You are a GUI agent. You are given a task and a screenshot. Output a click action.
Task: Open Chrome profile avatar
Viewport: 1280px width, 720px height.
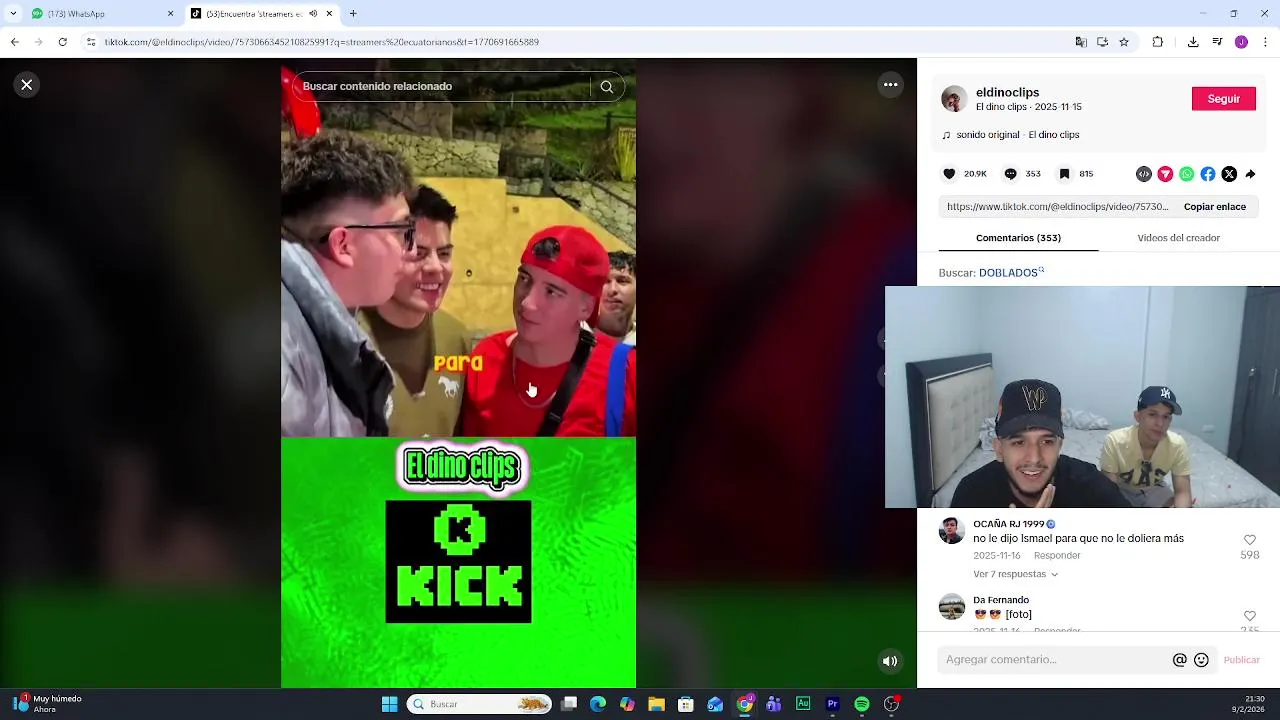[1241, 42]
